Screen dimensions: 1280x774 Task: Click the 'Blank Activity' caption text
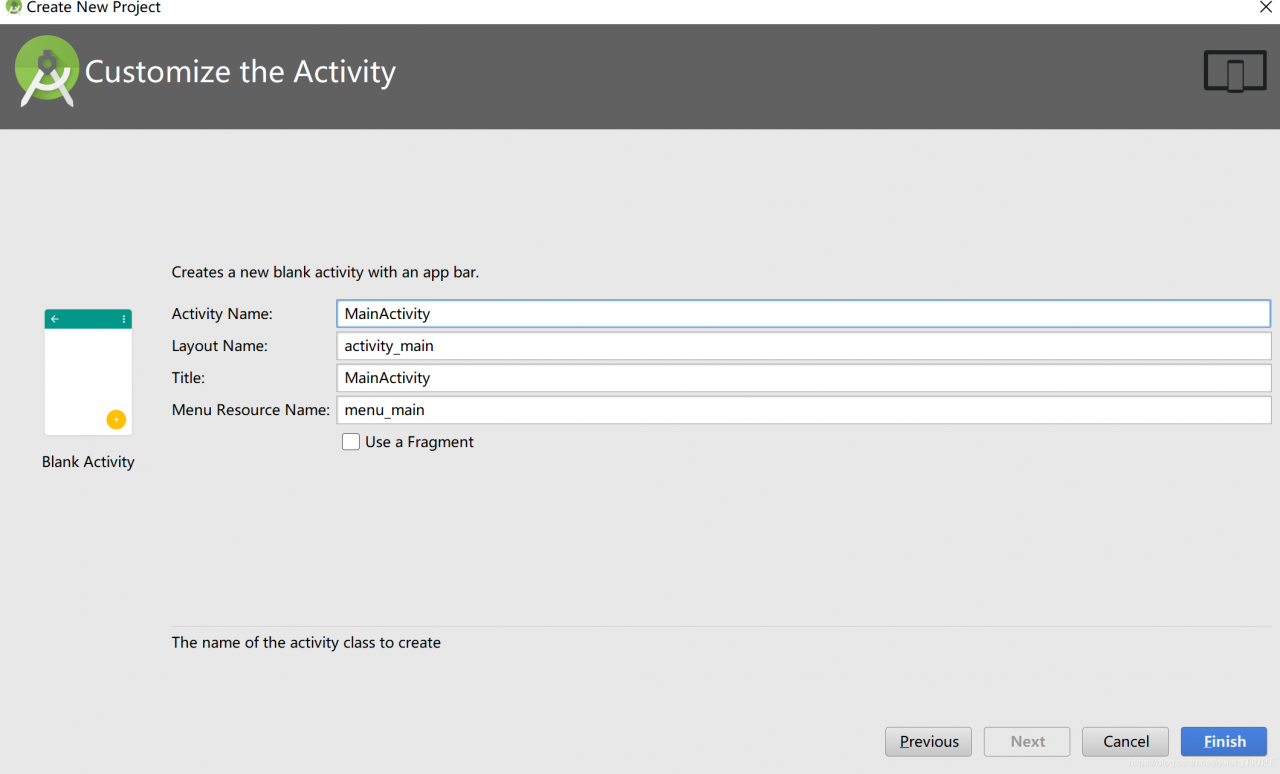pos(88,462)
